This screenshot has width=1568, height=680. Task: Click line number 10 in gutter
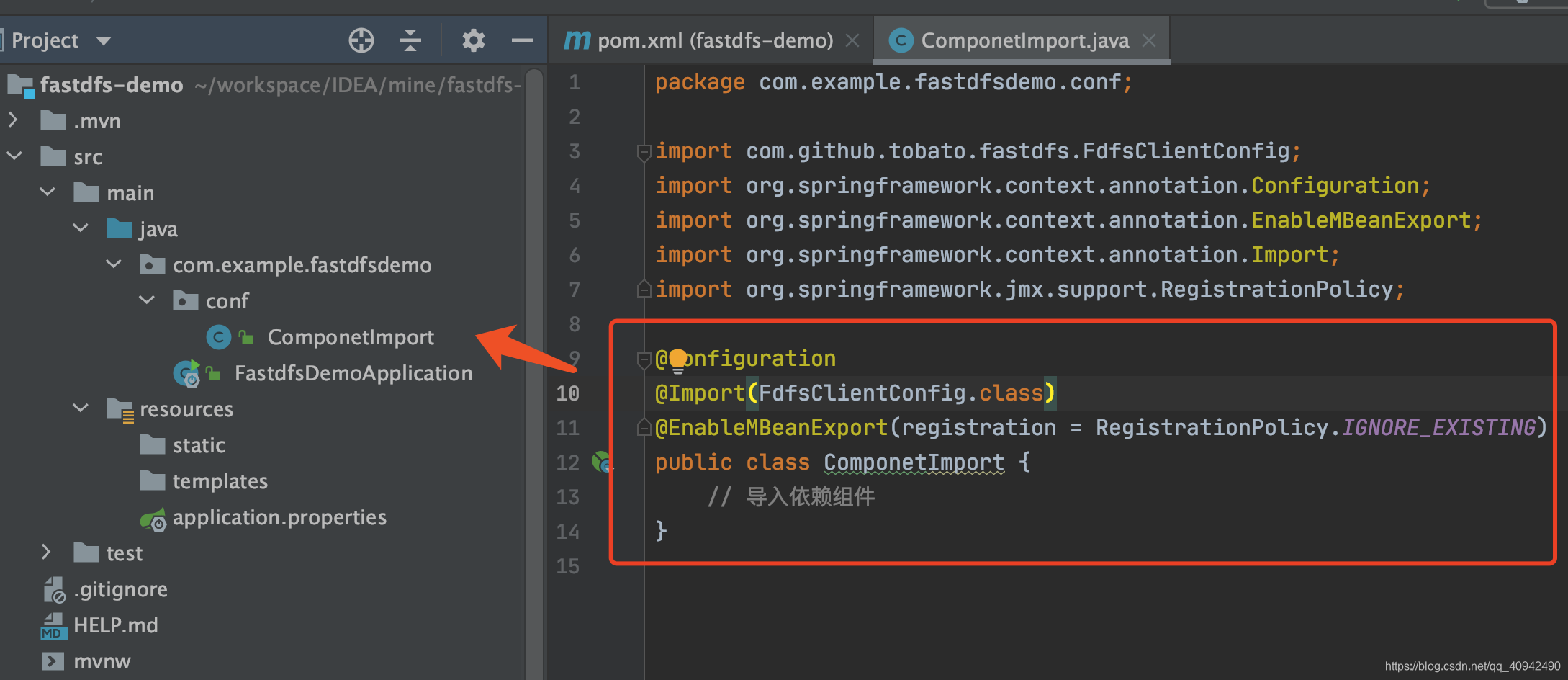(567, 393)
